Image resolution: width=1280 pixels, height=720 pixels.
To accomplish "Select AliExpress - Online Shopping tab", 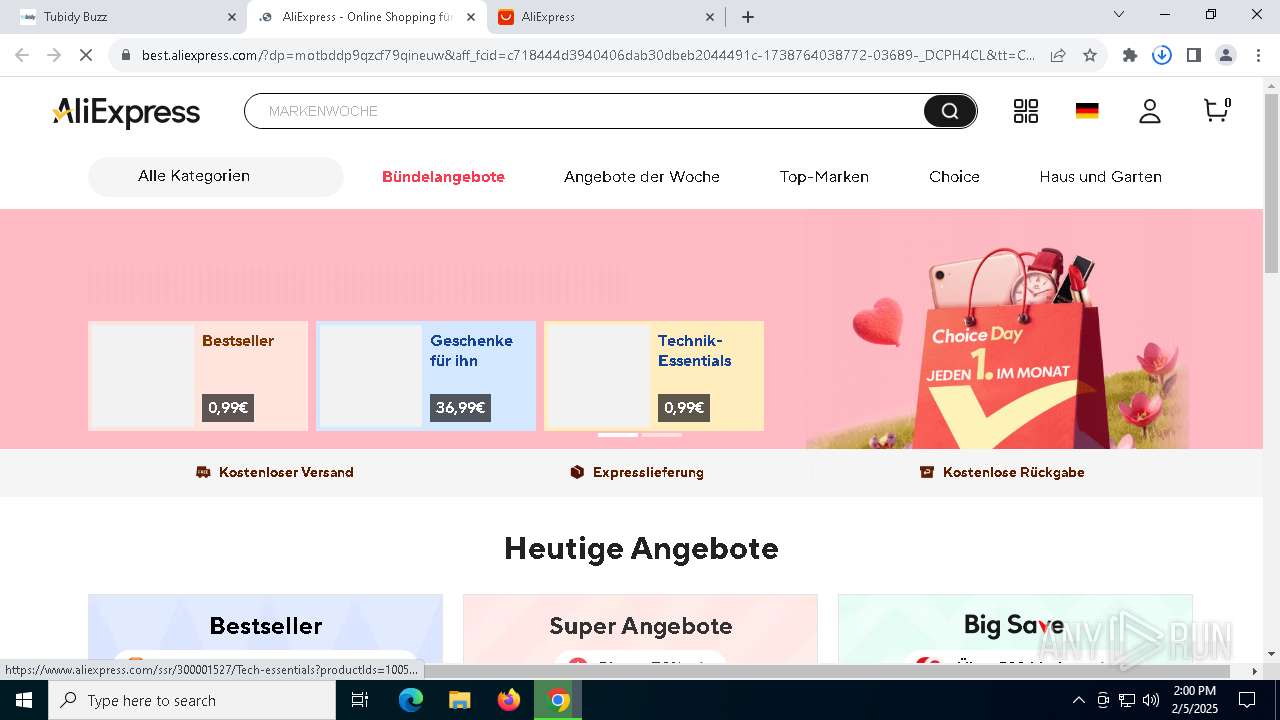I will click(x=367, y=17).
